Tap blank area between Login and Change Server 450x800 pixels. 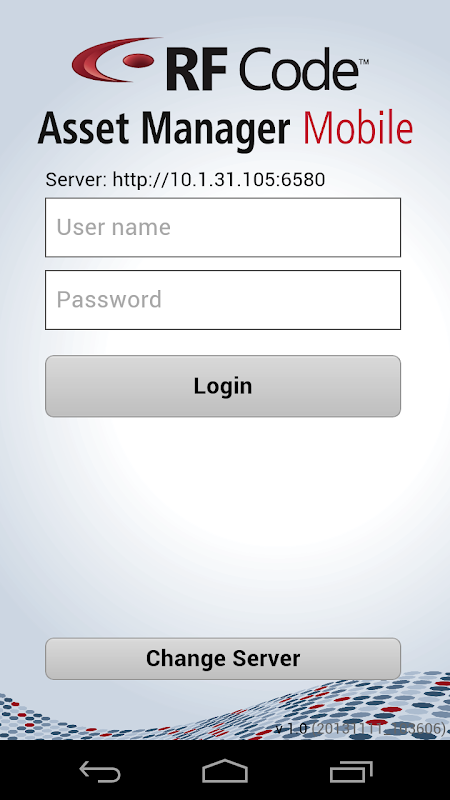coord(223,526)
